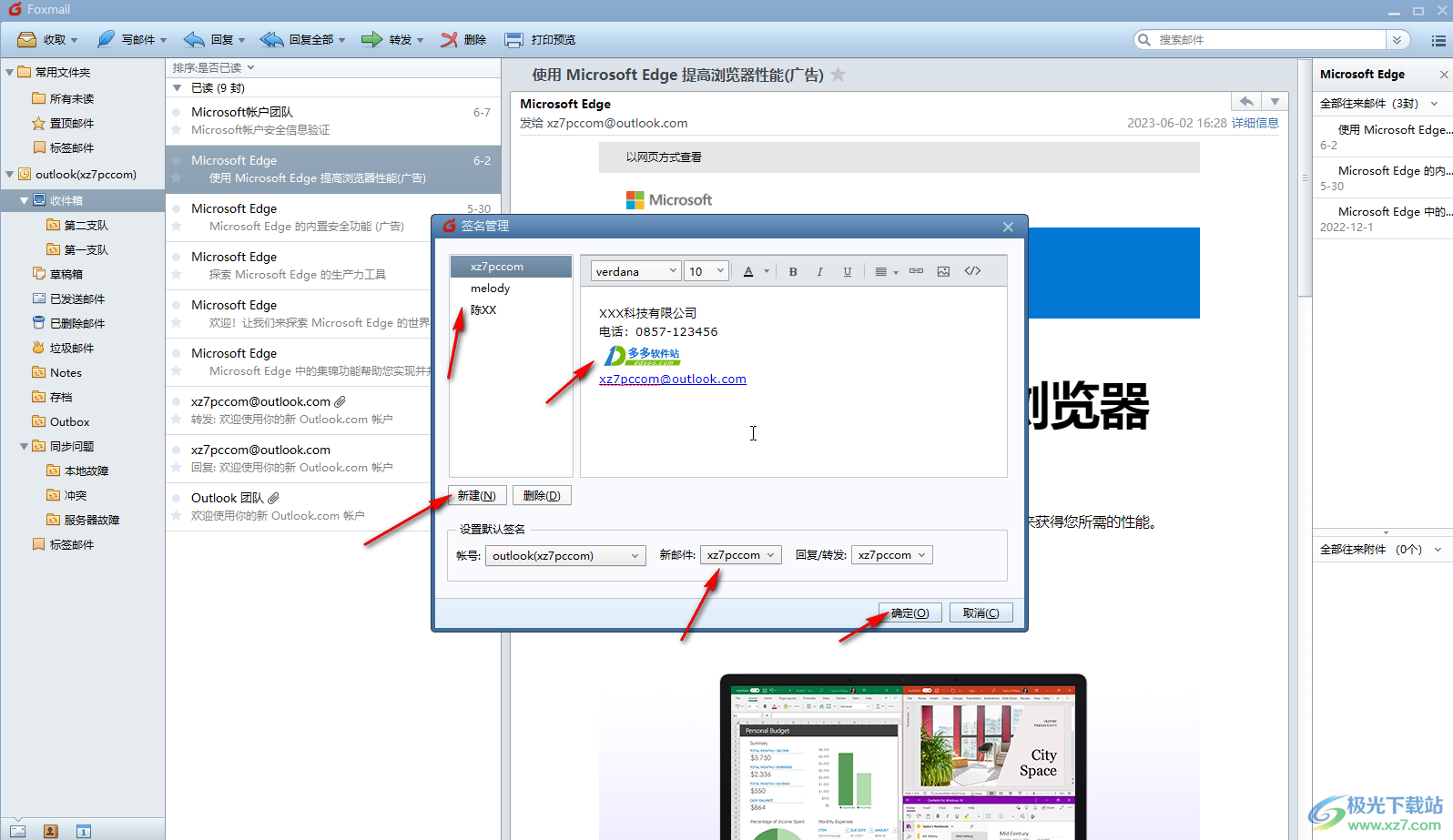Click the insert image icon in signature editor
Image resolution: width=1453 pixels, height=840 pixels.
tap(943, 271)
